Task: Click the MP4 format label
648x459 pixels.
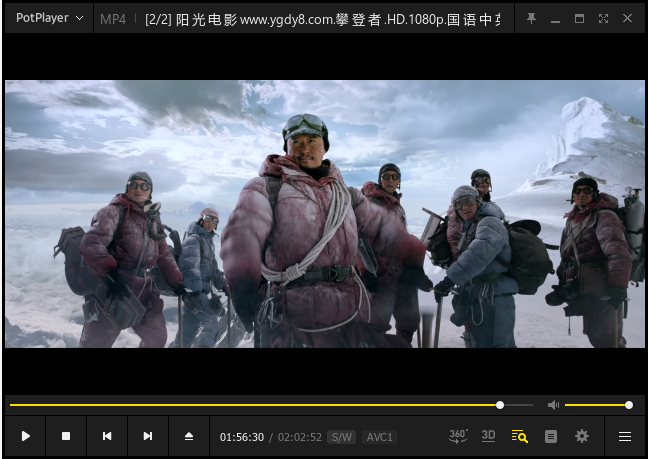Action: pyautogui.click(x=113, y=19)
